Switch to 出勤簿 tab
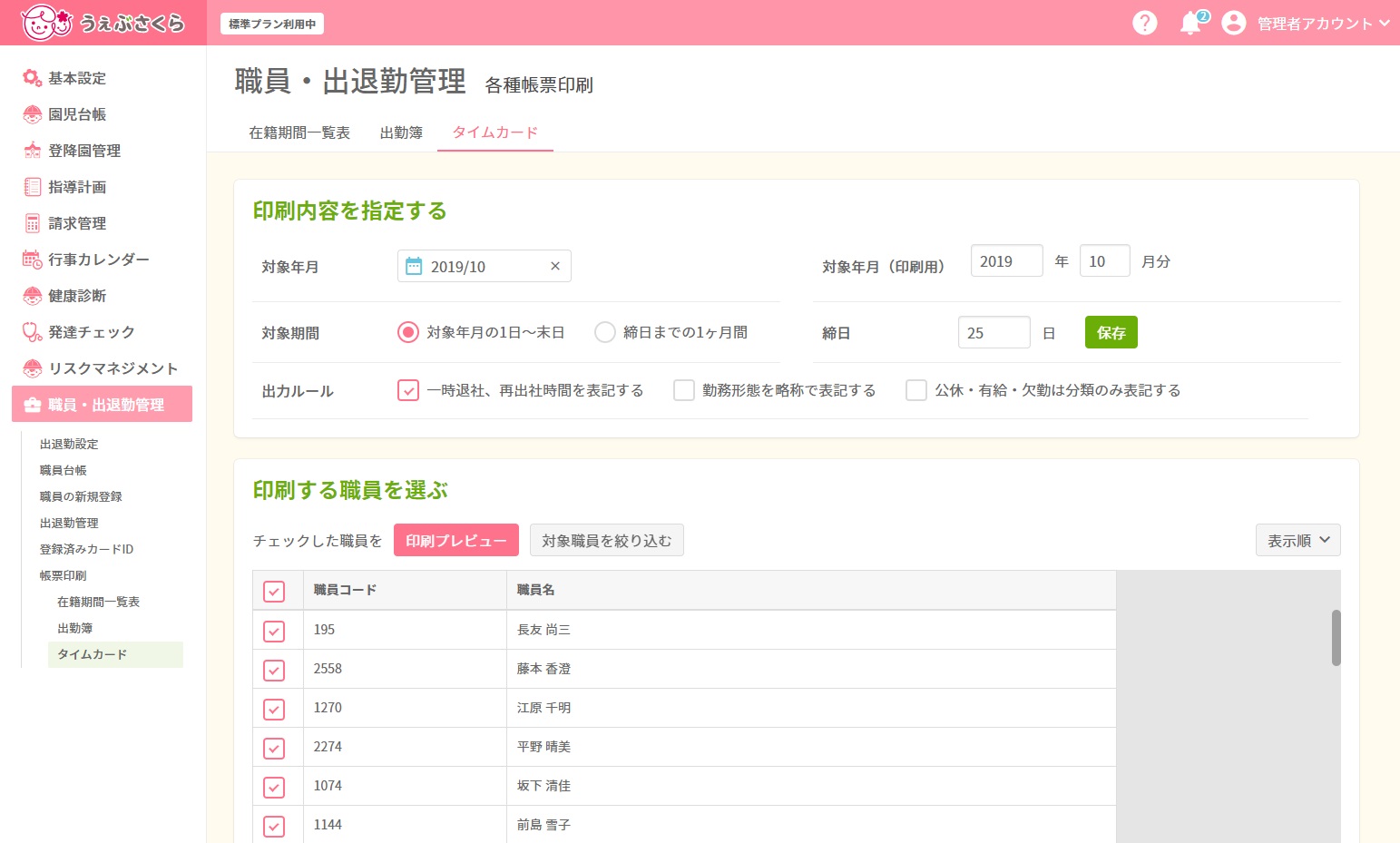The image size is (1400, 843). (401, 132)
